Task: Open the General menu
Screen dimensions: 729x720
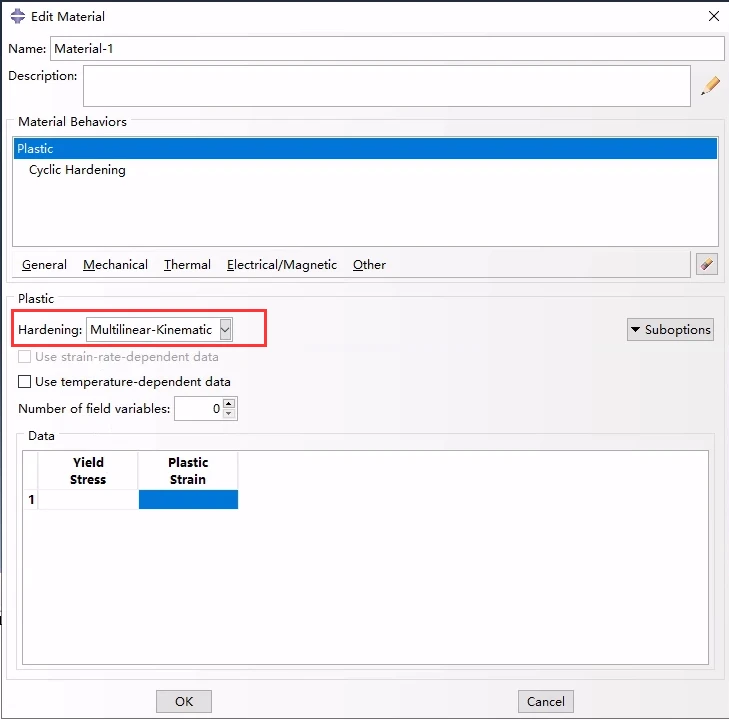Action: pyautogui.click(x=44, y=265)
